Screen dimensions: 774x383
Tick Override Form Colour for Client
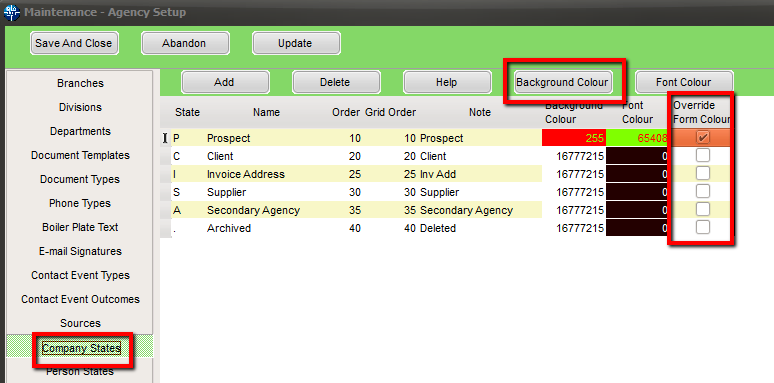[702, 155]
